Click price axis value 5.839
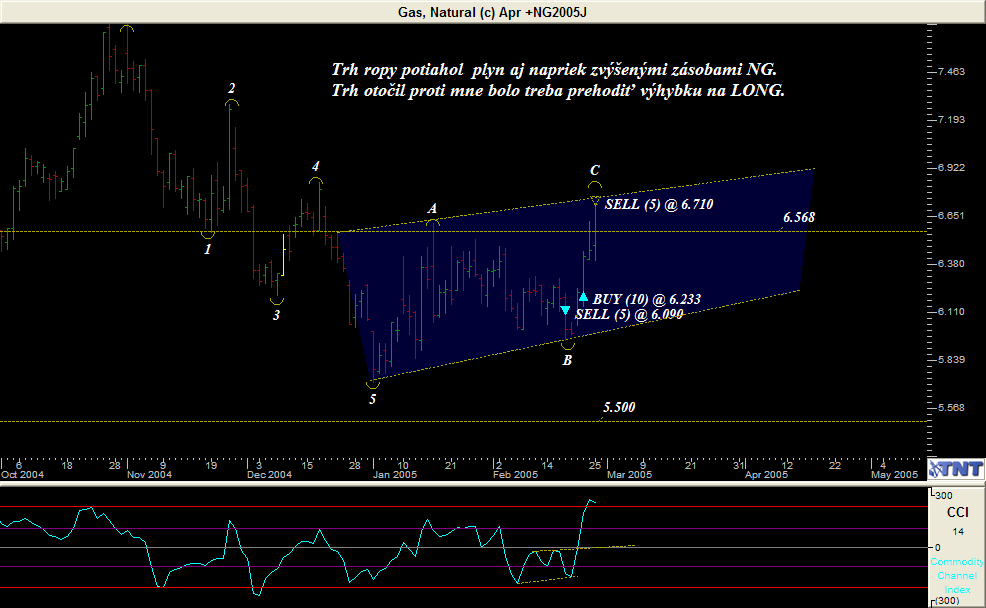Screen dimensions: 986x608 [951, 360]
